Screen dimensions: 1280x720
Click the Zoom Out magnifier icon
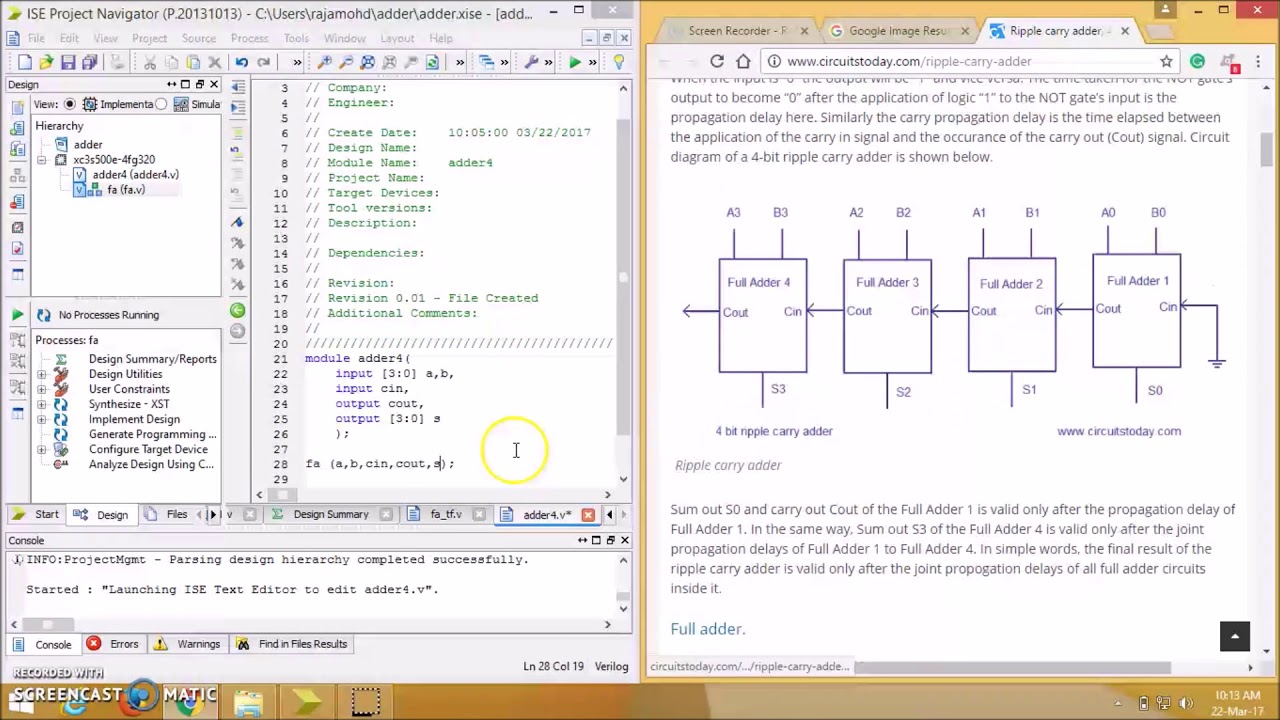346,62
